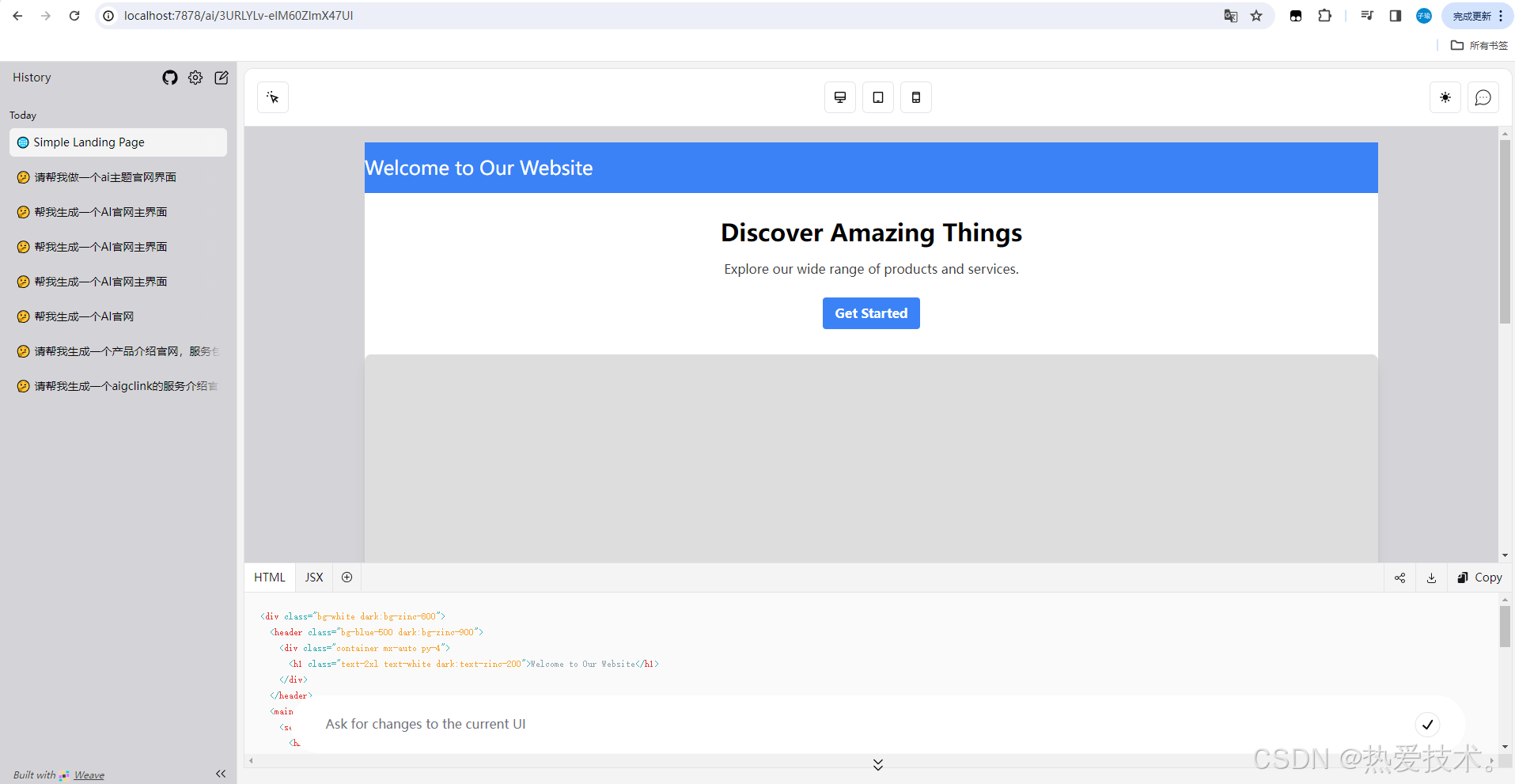Click the Discover Amazing Things heading
Image resolution: width=1515 pixels, height=784 pixels.
point(871,233)
